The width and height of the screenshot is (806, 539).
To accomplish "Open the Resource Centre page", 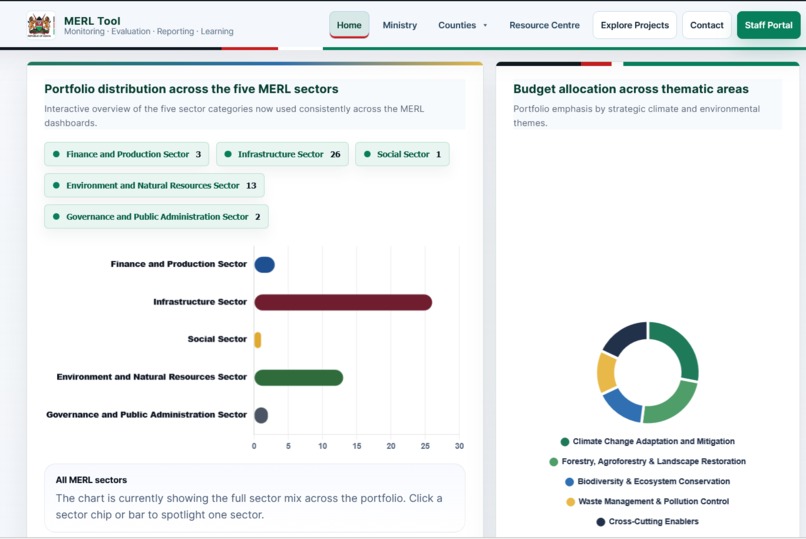I will (x=544, y=25).
